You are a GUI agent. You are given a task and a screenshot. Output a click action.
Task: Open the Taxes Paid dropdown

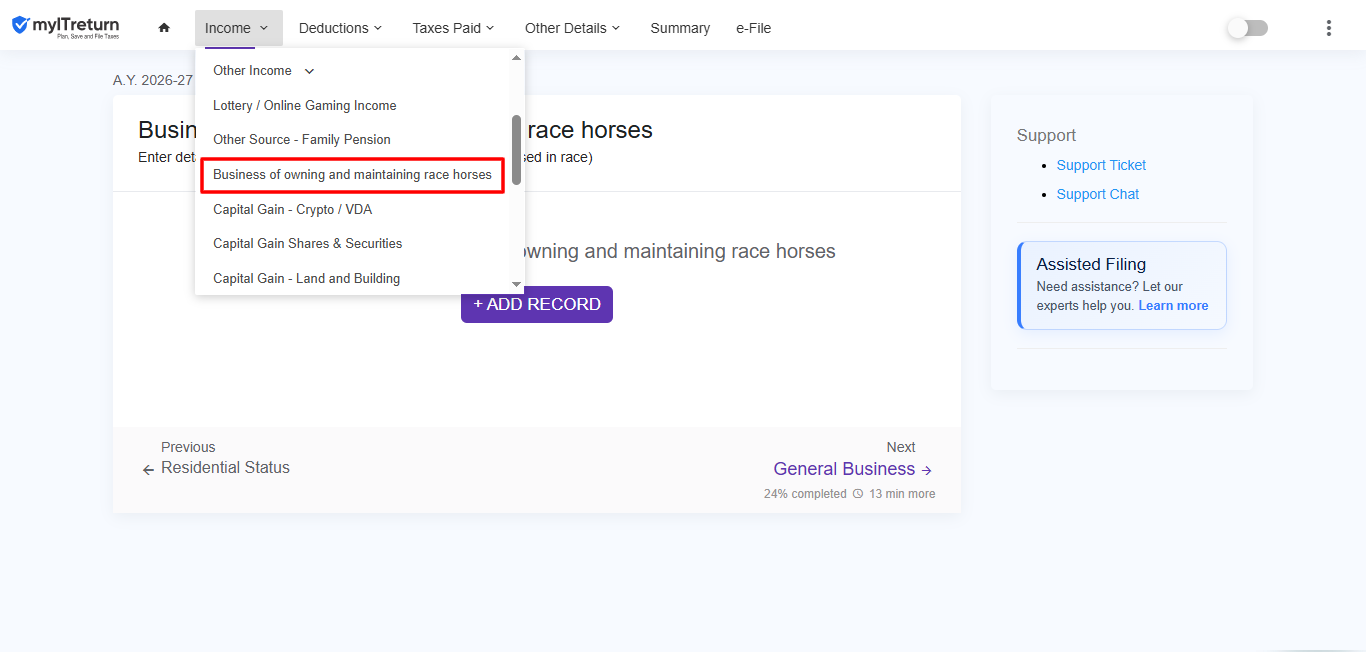453,28
